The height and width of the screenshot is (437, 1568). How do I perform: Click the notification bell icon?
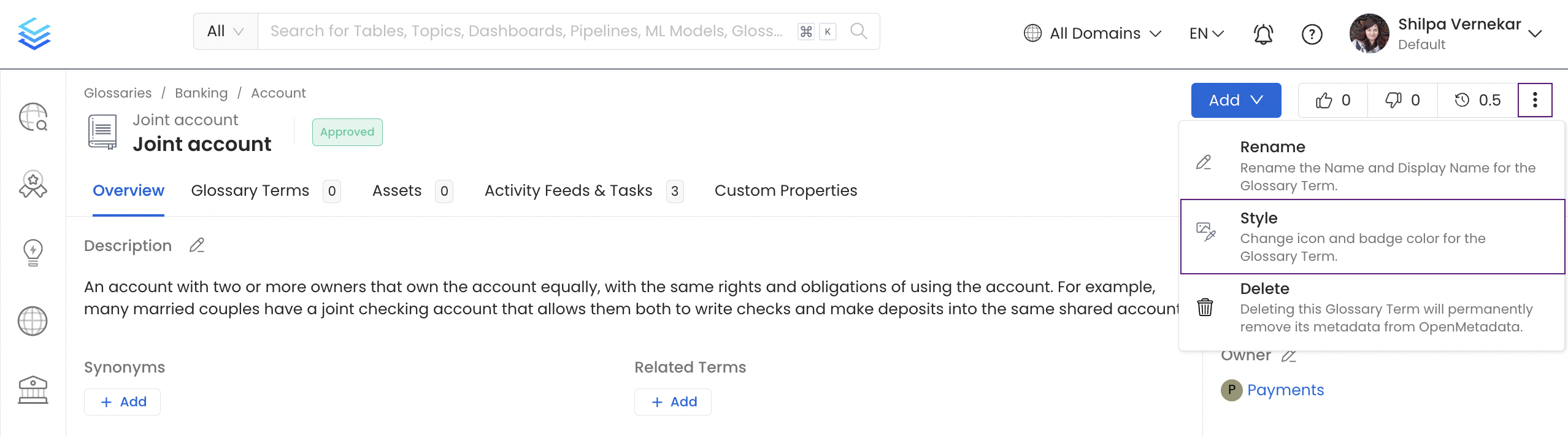(x=1263, y=34)
